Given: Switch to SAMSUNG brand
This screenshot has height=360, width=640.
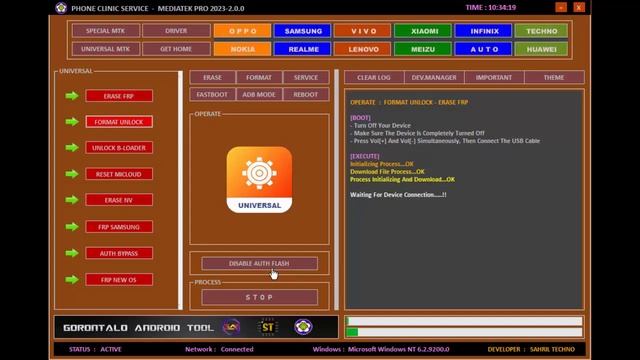Looking at the screenshot, I should [x=303, y=31].
